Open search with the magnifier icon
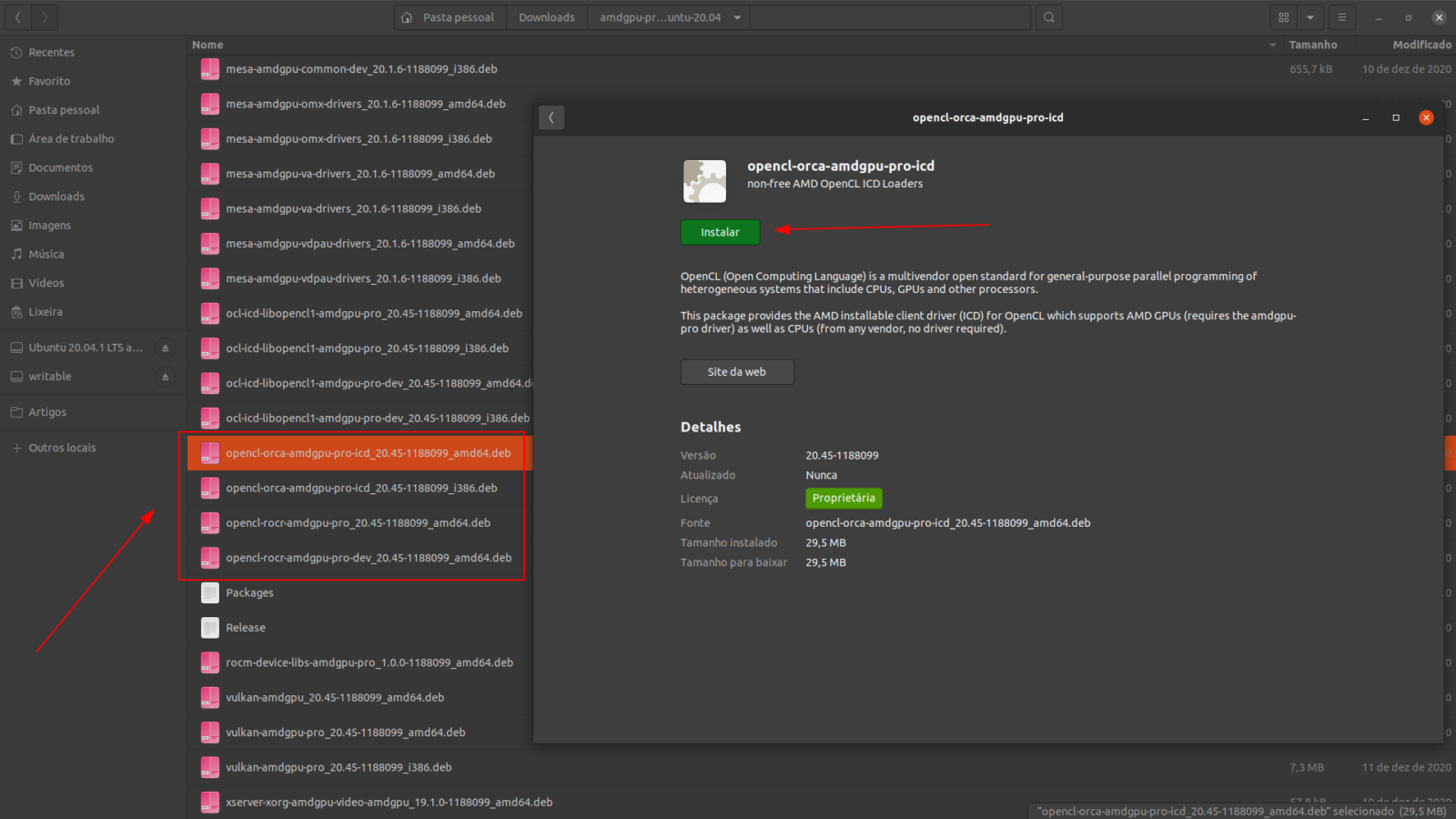Image resolution: width=1456 pixels, height=819 pixels. tap(1048, 17)
